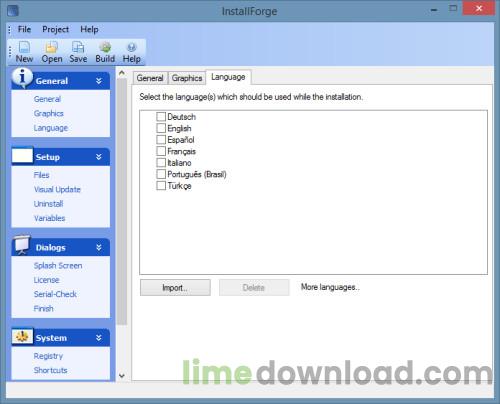Viewport: 500px width, 404px height.
Task: Switch to the General tab
Action: [x=150, y=78]
